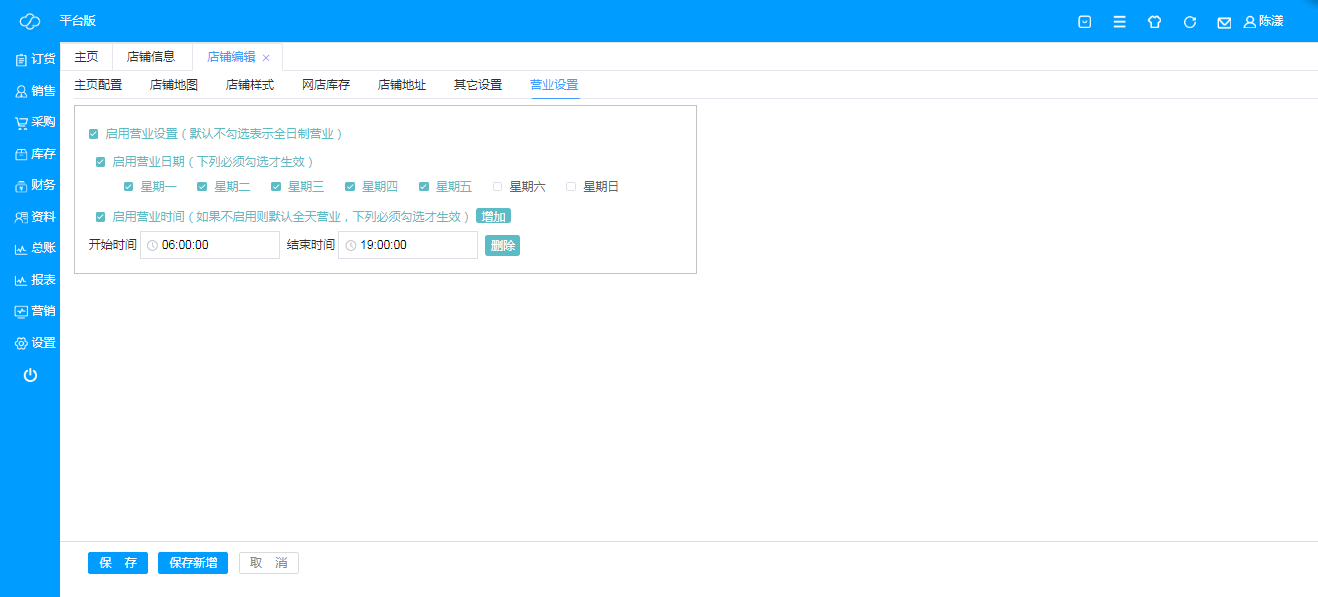
Task: Click the power logout icon in sidebar
Action: point(30,375)
